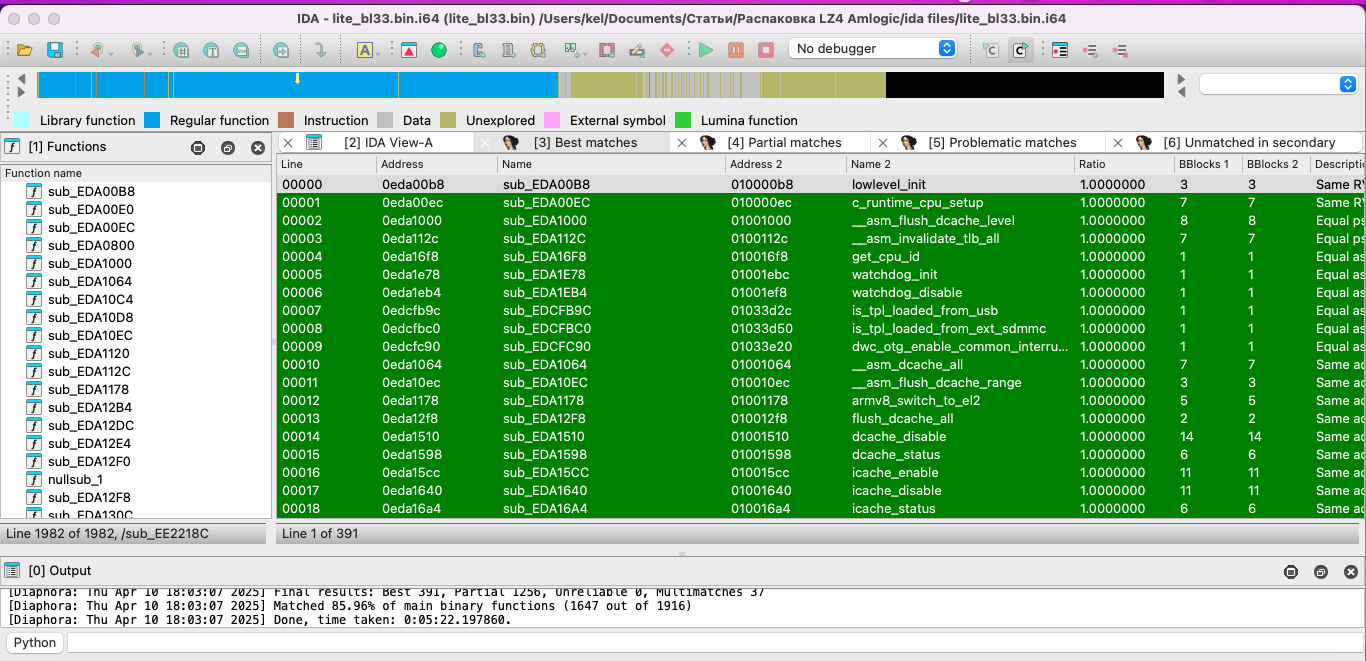The image size is (1366, 661).
Task: Click the delete breakpoint list icon with red dot
Action: (1120, 49)
